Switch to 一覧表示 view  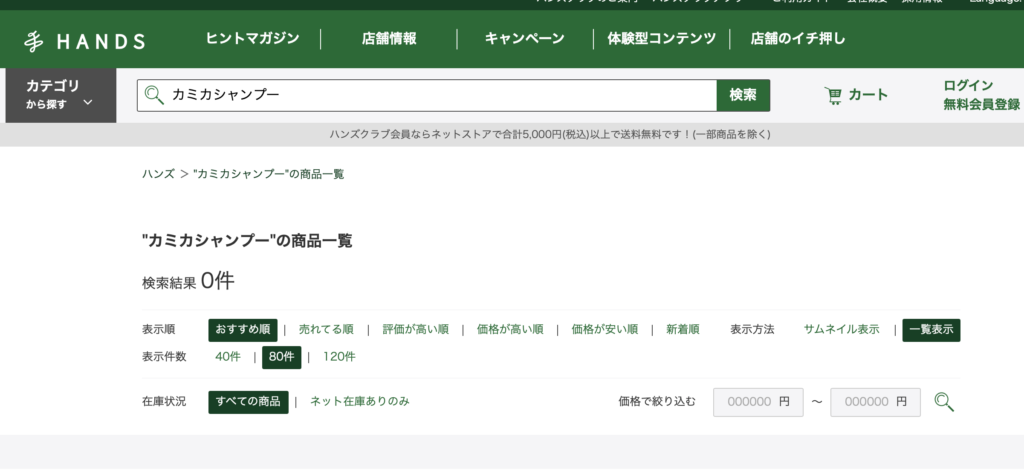click(x=931, y=330)
